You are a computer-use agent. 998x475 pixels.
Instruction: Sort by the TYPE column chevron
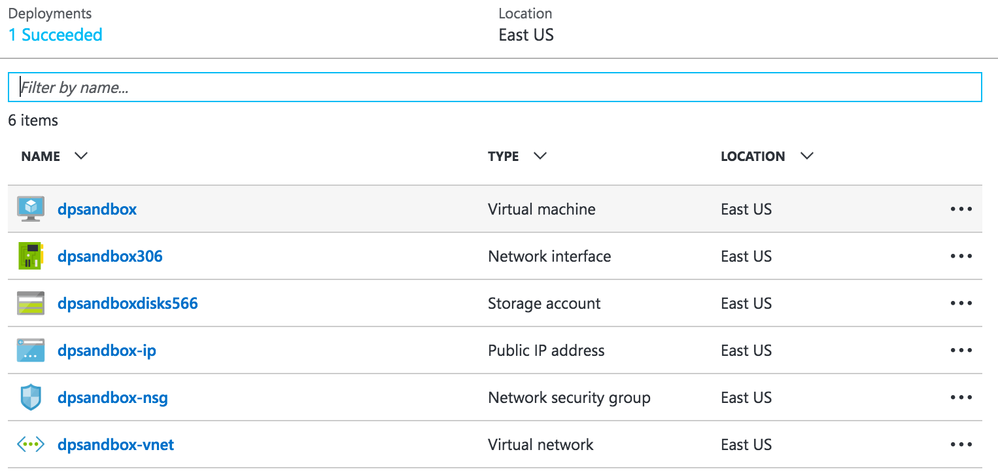pos(540,156)
